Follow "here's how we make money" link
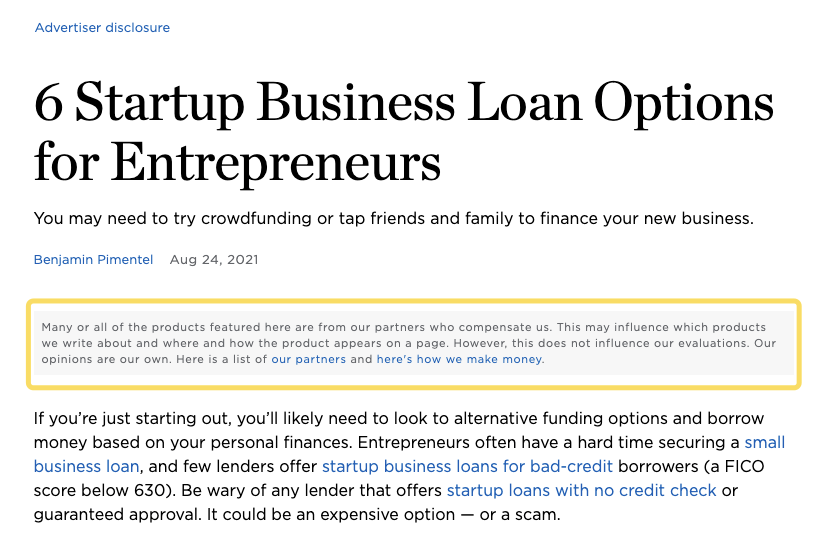 [x=459, y=359]
